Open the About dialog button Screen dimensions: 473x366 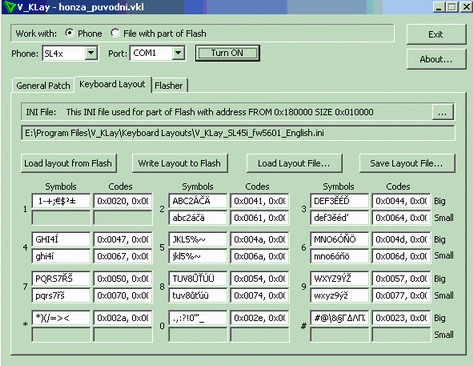coord(436,59)
